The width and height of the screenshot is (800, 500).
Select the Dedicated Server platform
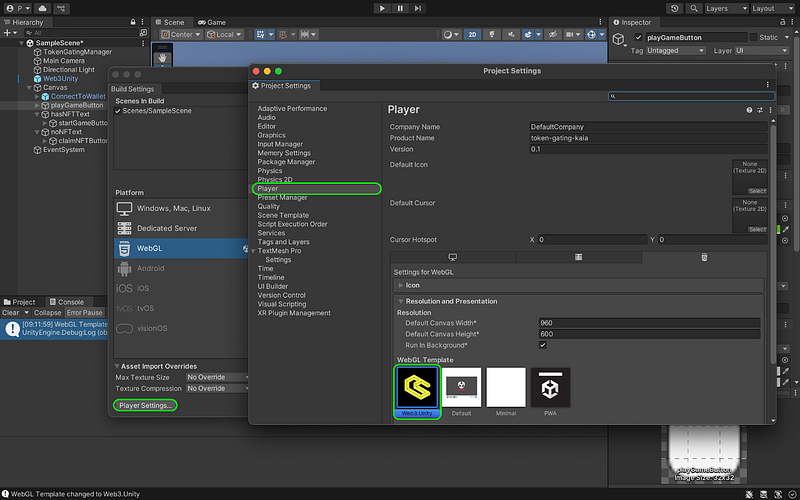coord(181,228)
